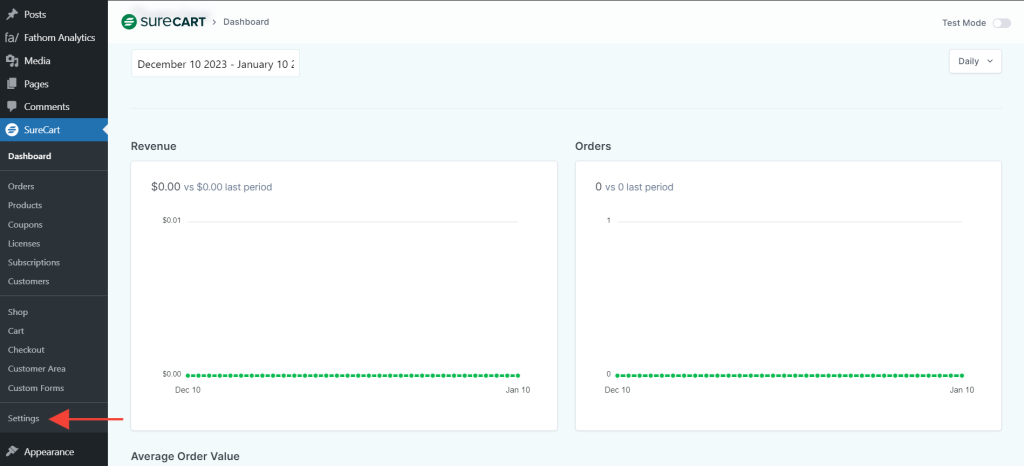The width and height of the screenshot is (1024, 466).
Task: Go to Orders in the sidebar
Action: pyautogui.click(x=21, y=186)
